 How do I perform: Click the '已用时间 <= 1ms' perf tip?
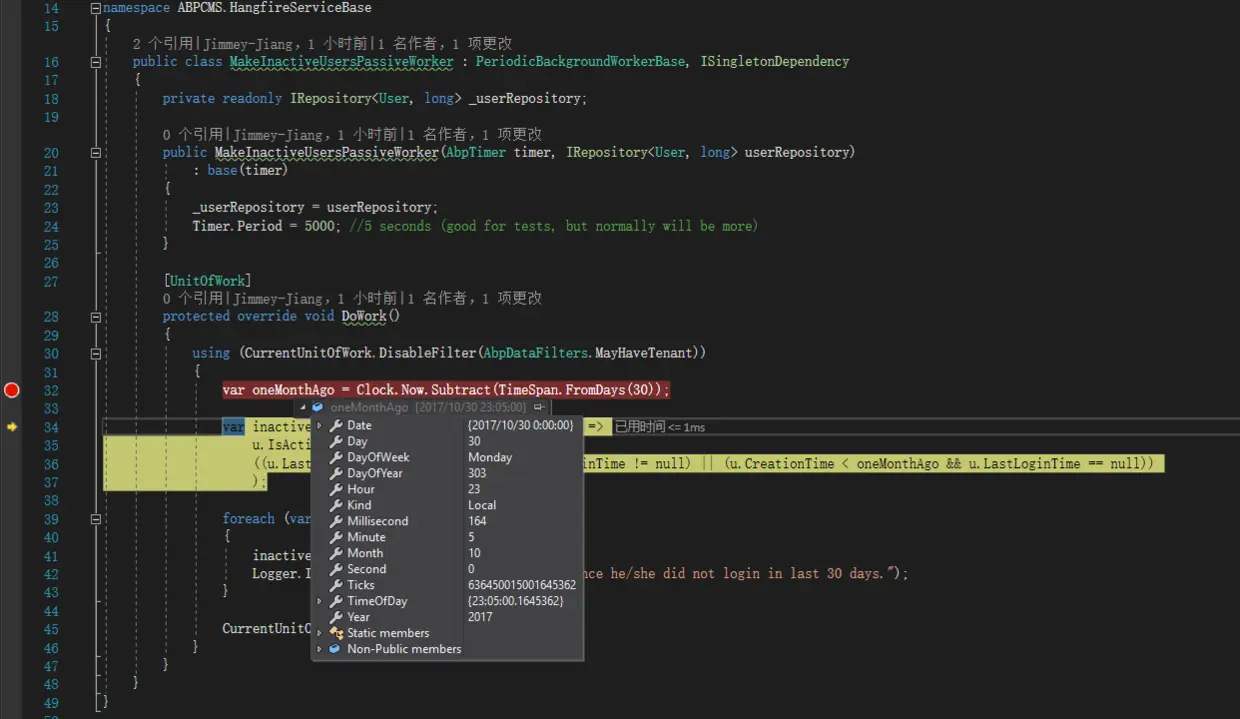660,427
